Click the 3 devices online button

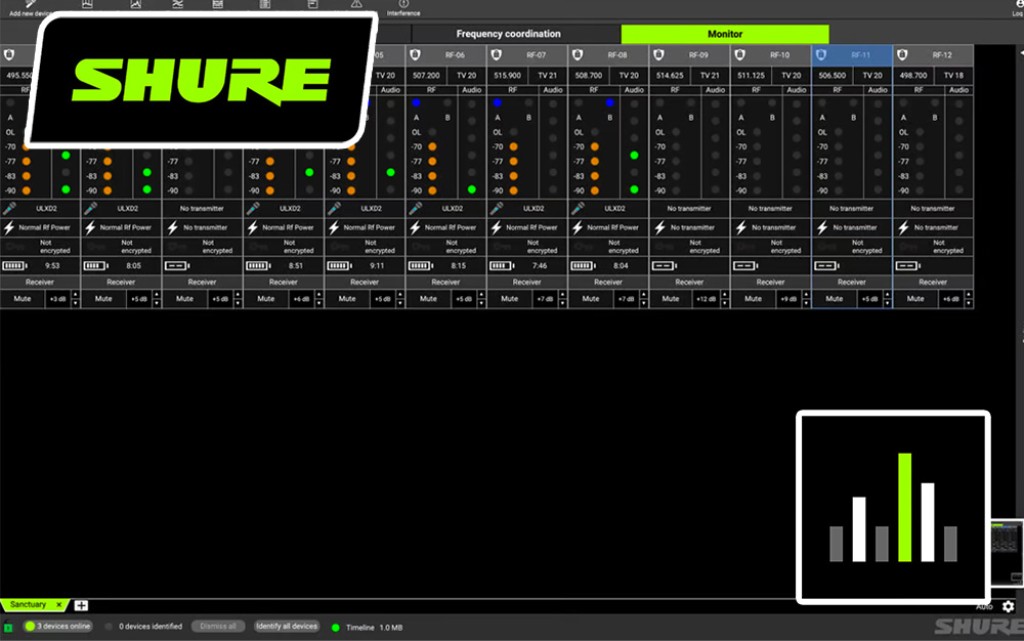pyautogui.click(x=58, y=626)
